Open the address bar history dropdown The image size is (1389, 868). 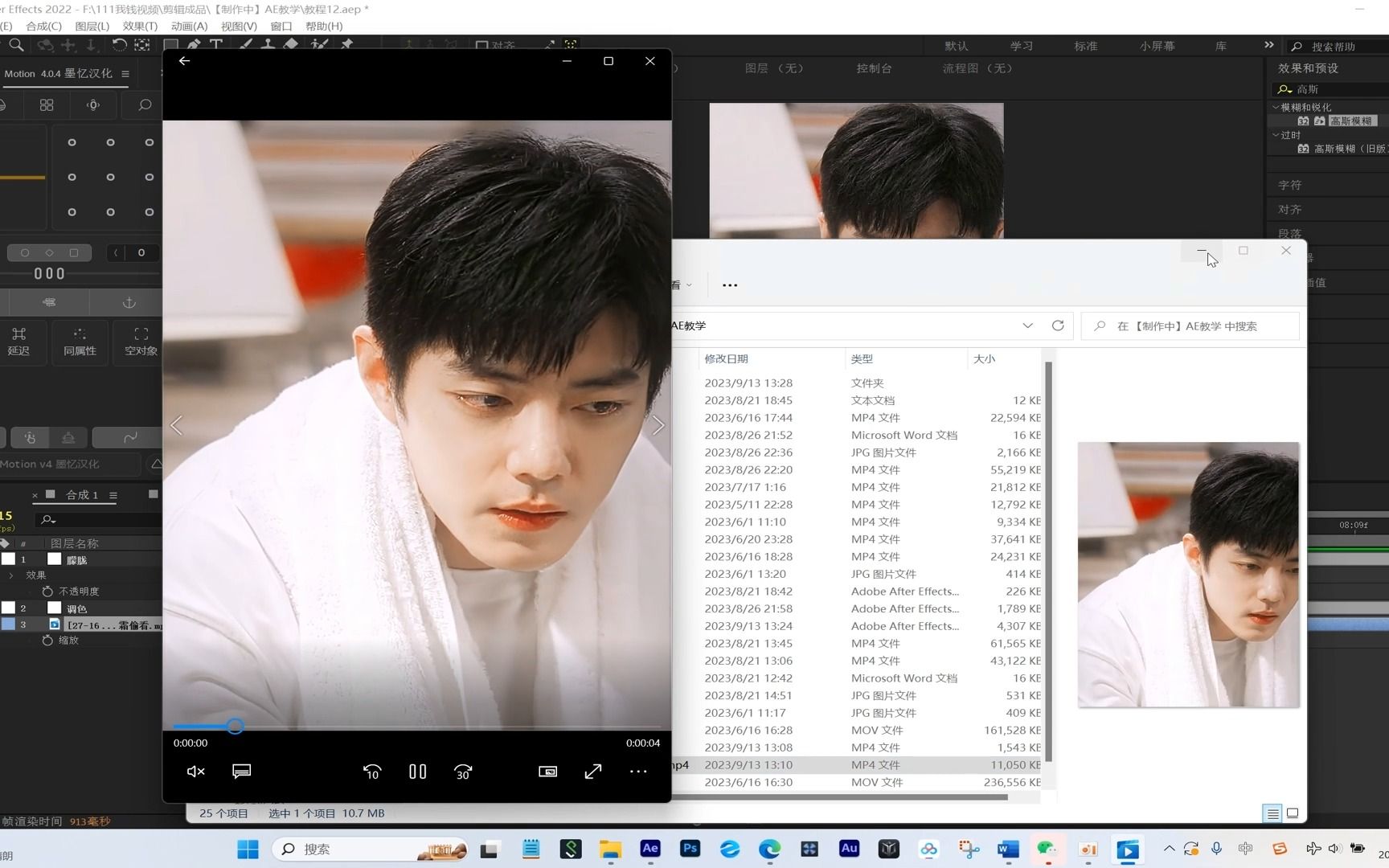pos(1027,325)
